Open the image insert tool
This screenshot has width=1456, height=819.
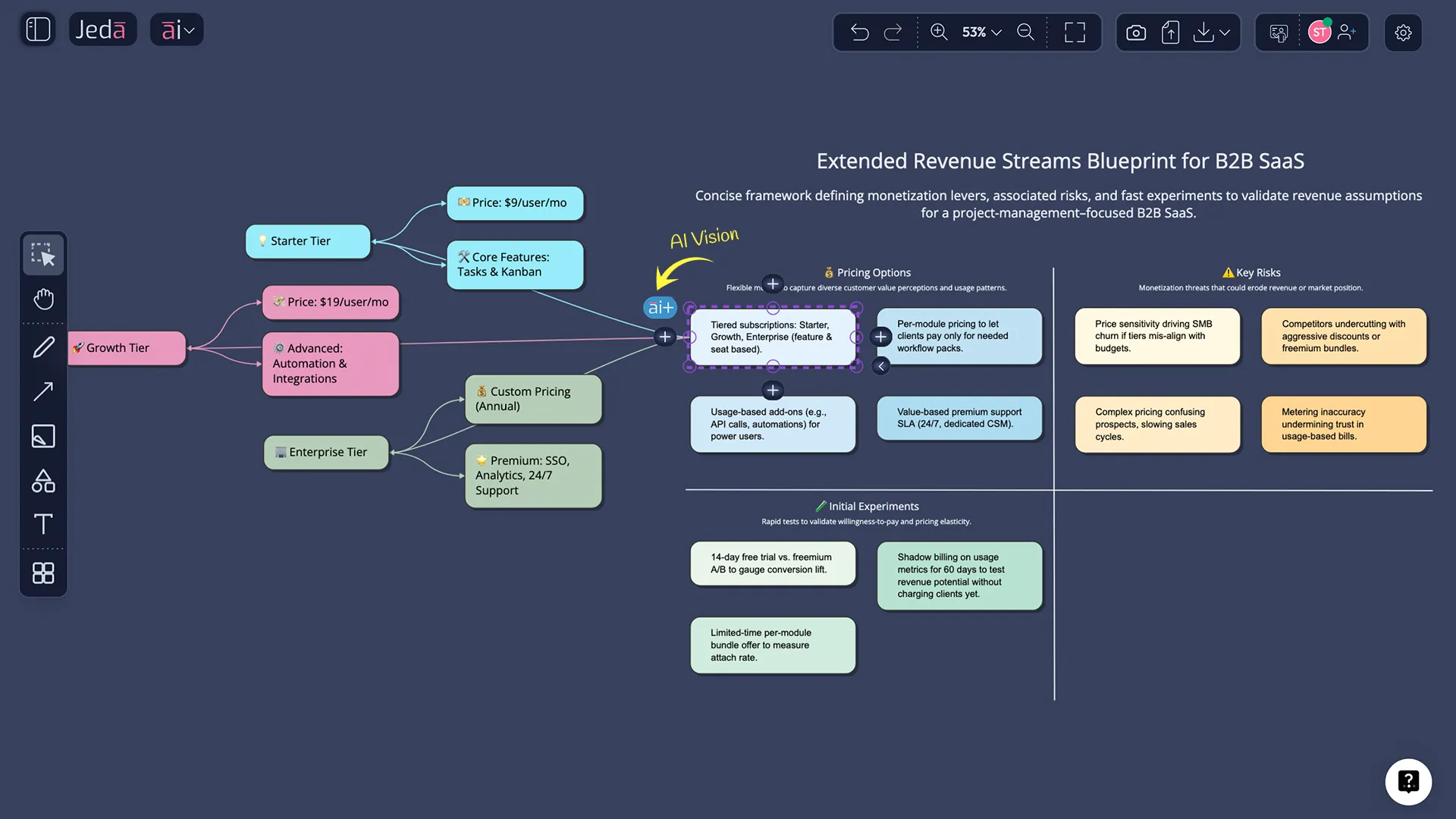tap(43, 435)
